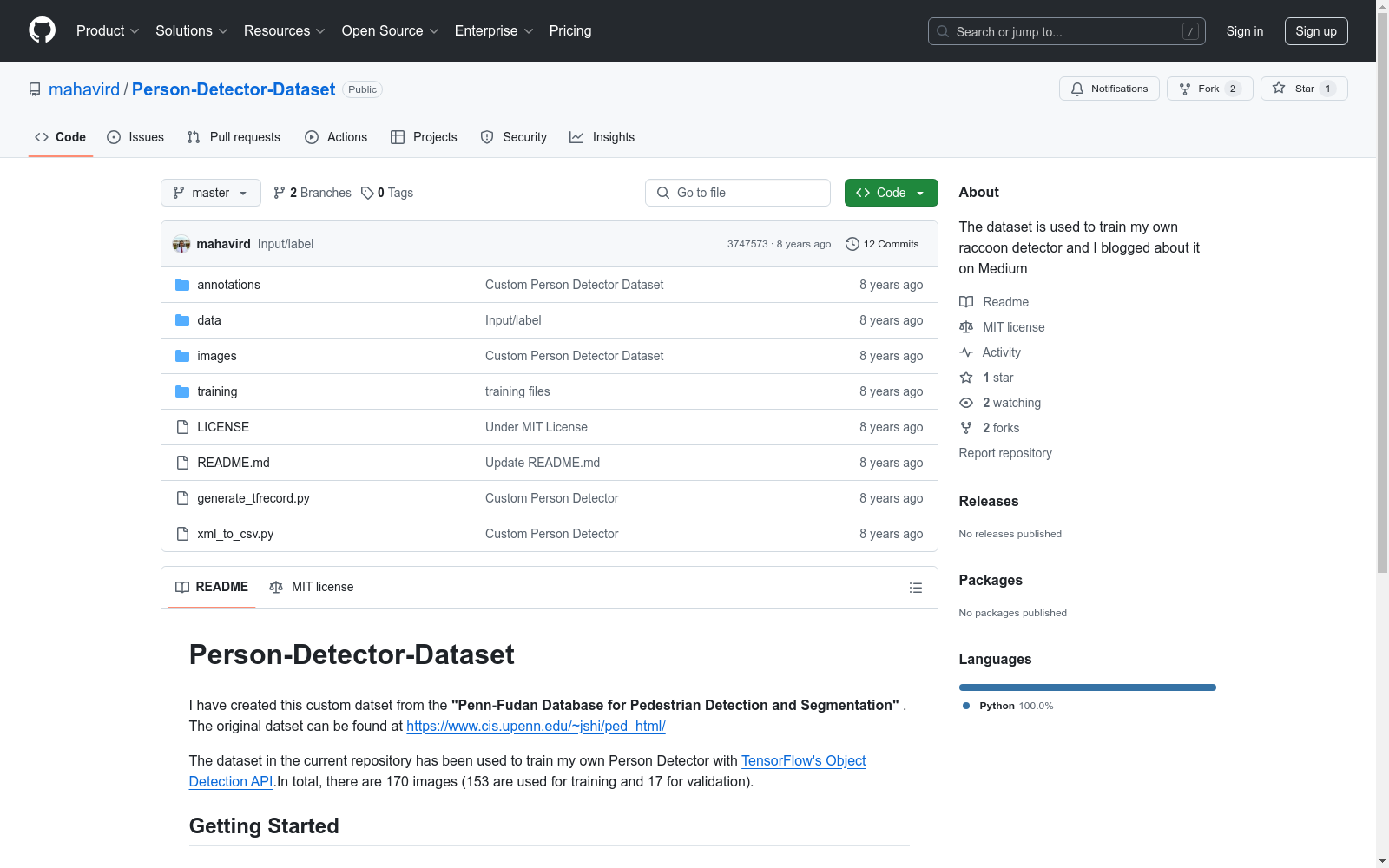Click the Search or jump to field

tap(1067, 31)
